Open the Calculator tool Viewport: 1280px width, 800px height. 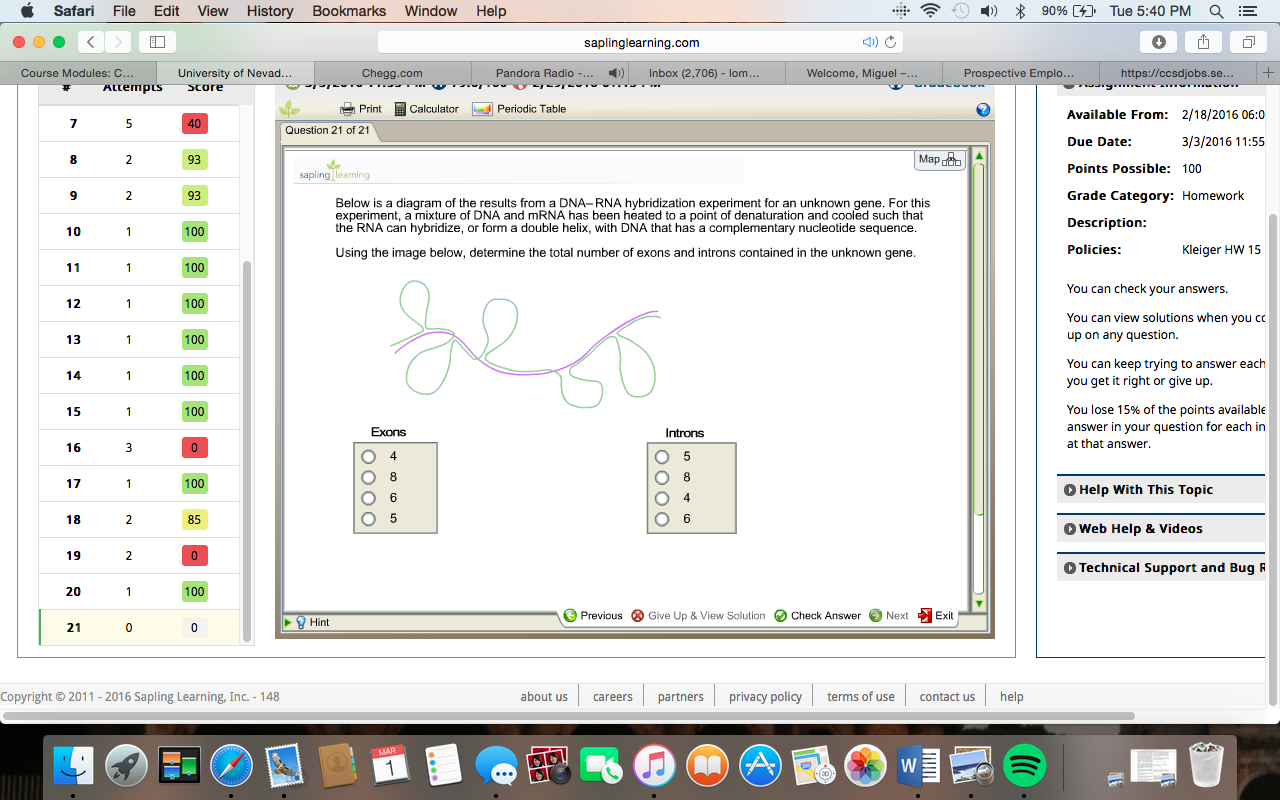click(x=426, y=109)
